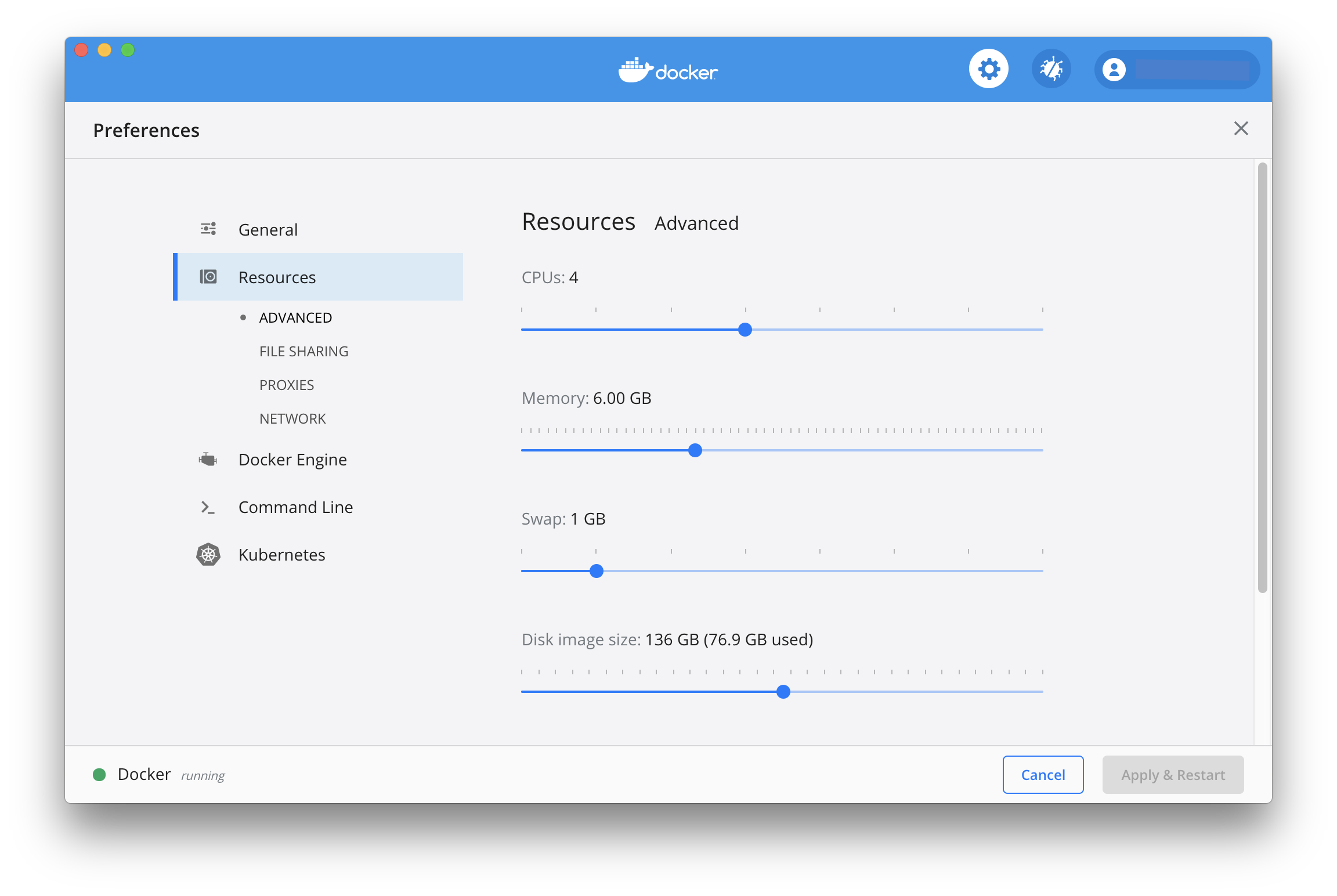Screen dimensions: 1337x896
Task: Click the Memory slider handle
Action: [x=695, y=450]
